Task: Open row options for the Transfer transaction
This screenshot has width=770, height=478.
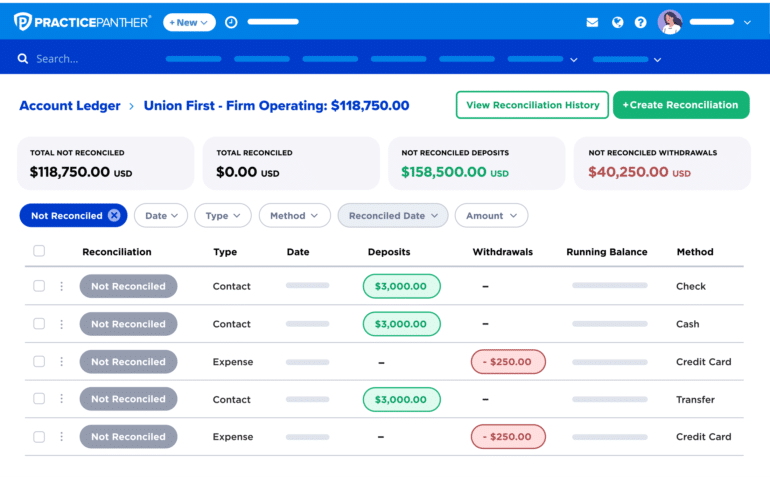Action: pos(61,399)
